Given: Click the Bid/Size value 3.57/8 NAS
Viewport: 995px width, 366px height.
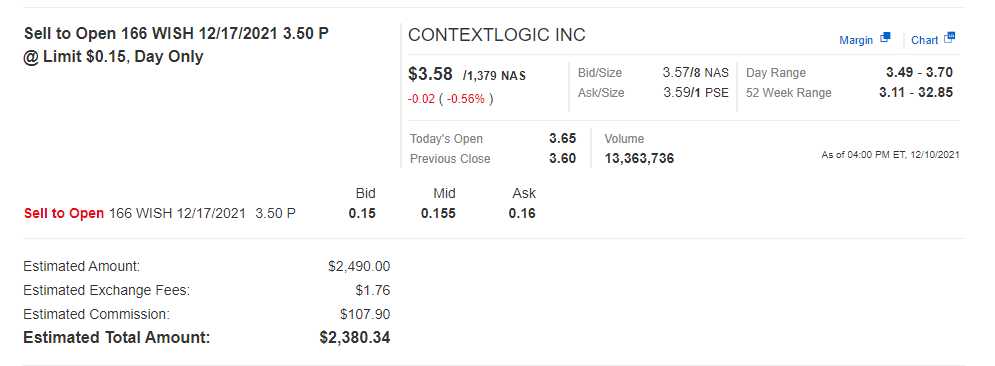Looking at the screenshot, I should tap(695, 72).
